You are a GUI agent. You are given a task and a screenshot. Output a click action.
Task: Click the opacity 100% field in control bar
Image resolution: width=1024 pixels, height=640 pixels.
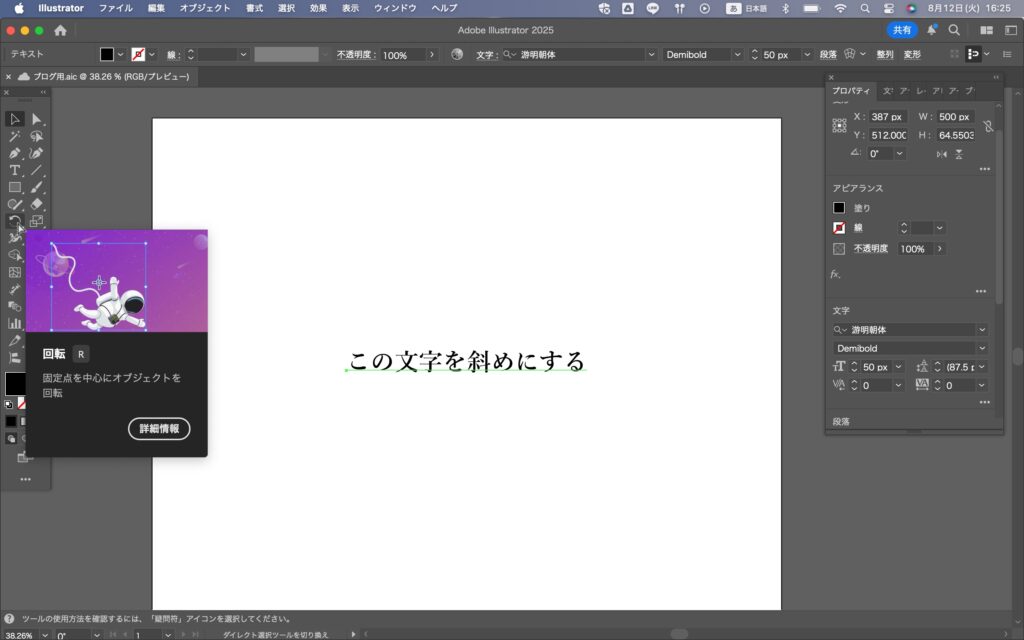[402, 55]
